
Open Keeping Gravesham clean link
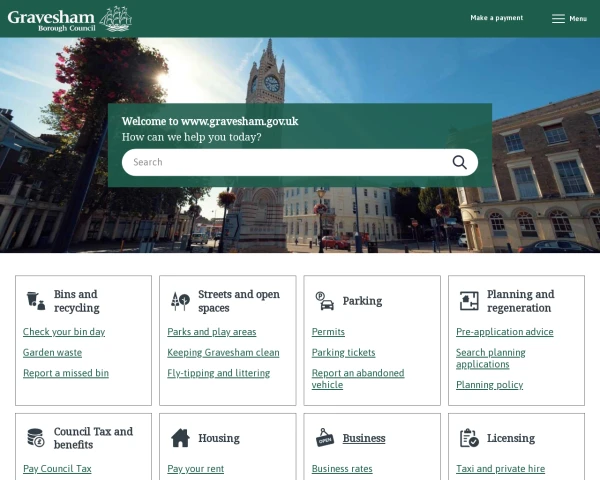223,353
